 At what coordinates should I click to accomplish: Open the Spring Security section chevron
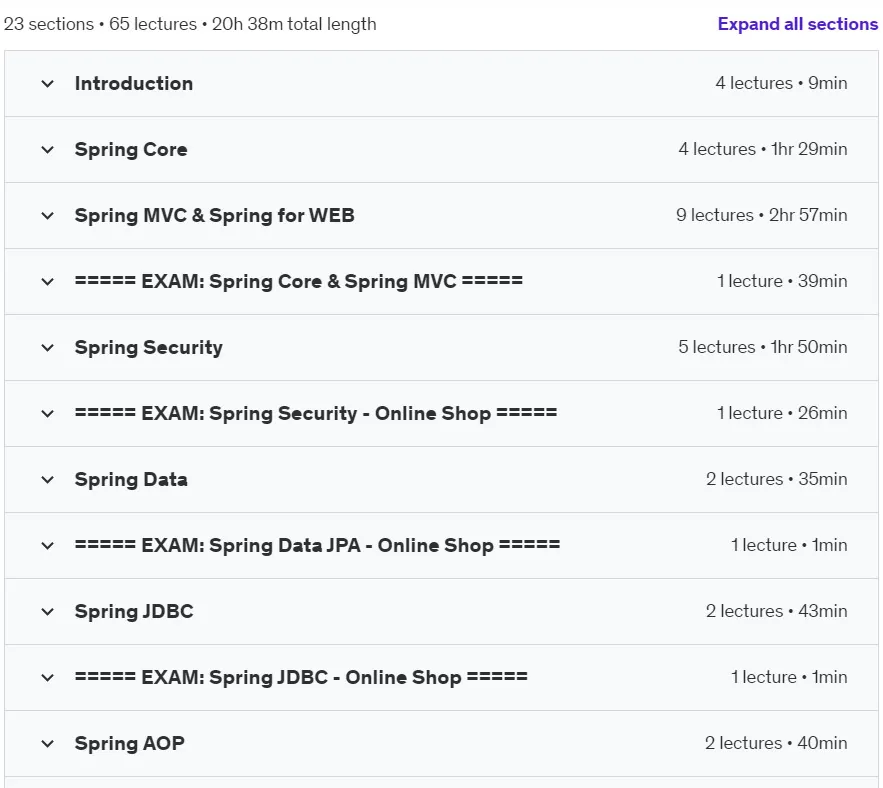point(48,348)
